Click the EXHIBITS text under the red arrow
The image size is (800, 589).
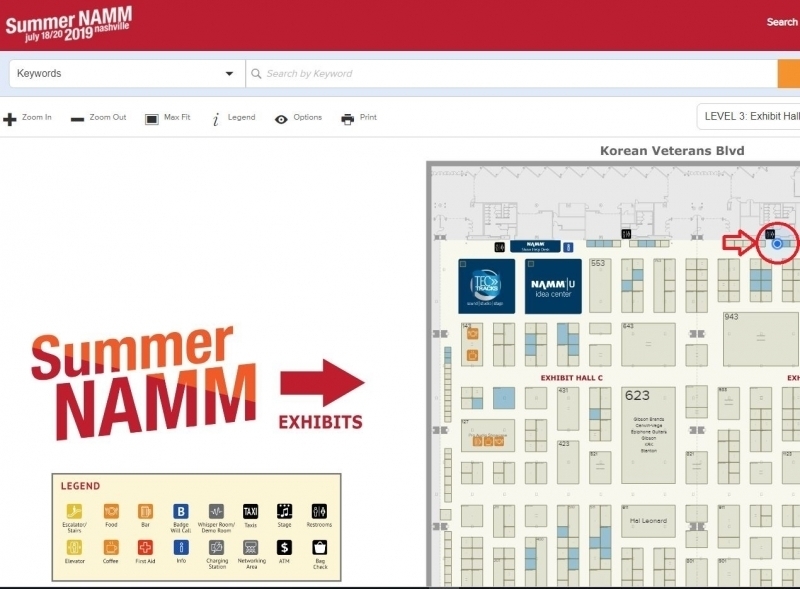[x=320, y=422]
